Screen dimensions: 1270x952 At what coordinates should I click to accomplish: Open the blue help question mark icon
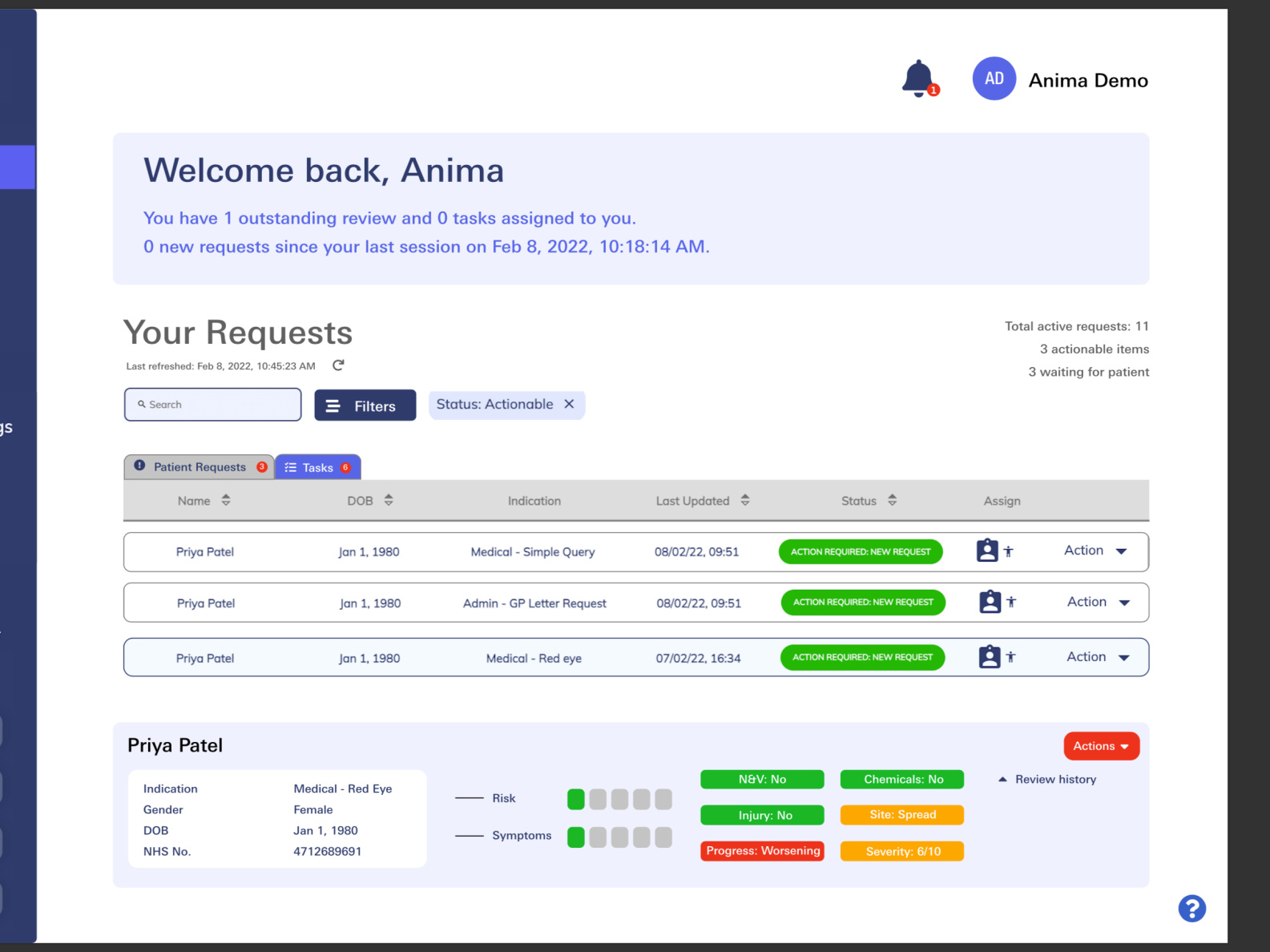(1191, 909)
